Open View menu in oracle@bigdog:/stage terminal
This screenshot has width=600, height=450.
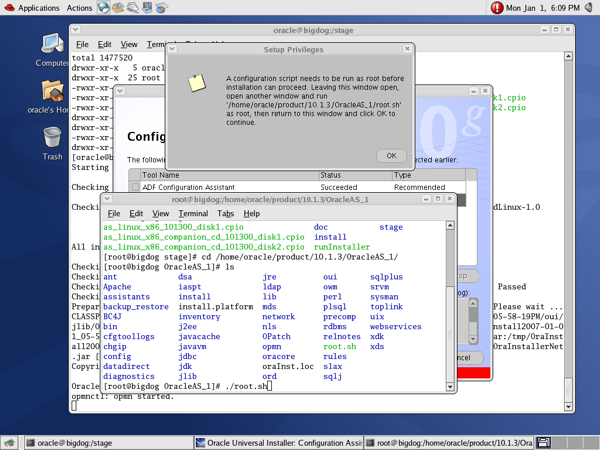129,44
